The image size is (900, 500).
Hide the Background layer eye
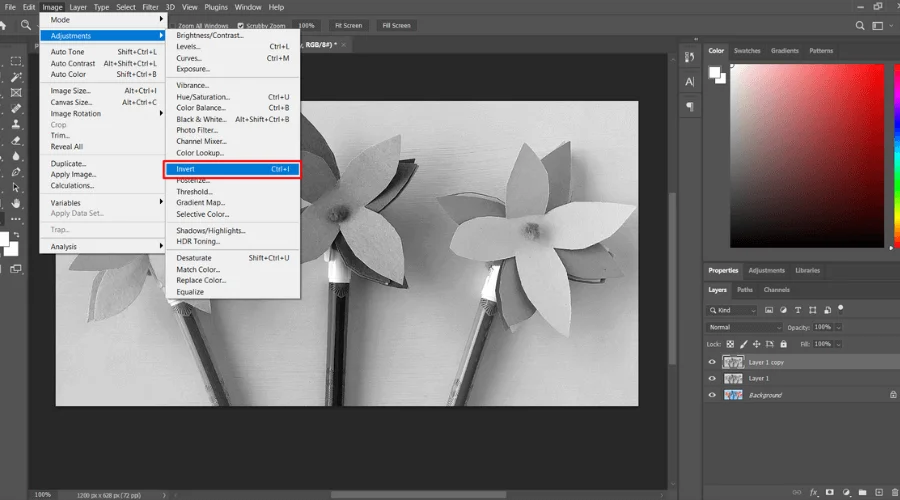pyautogui.click(x=712, y=395)
